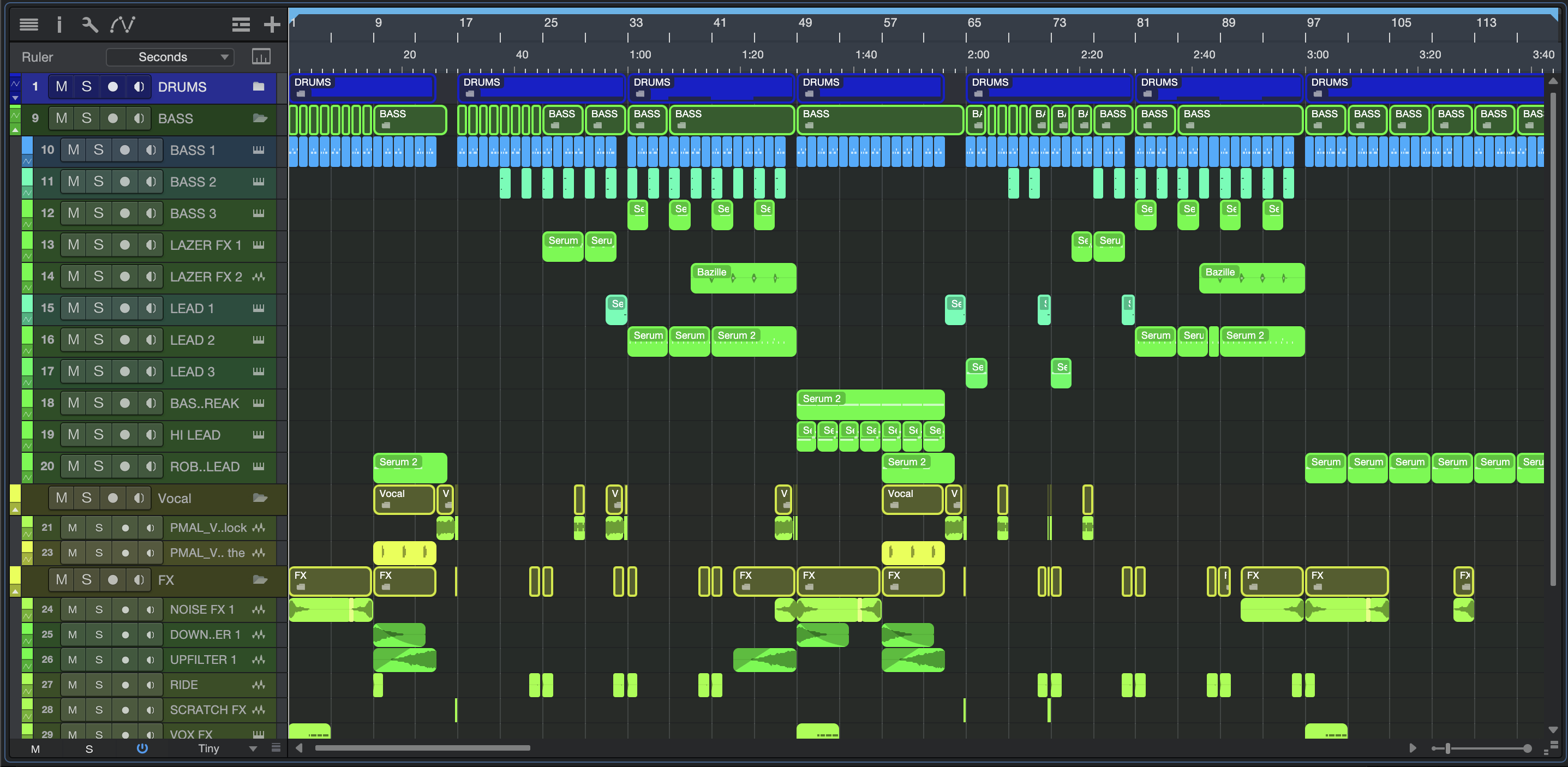Click the SCRATCH FX waveform icon
The height and width of the screenshot is (767, 1568).
pos(259,709)
